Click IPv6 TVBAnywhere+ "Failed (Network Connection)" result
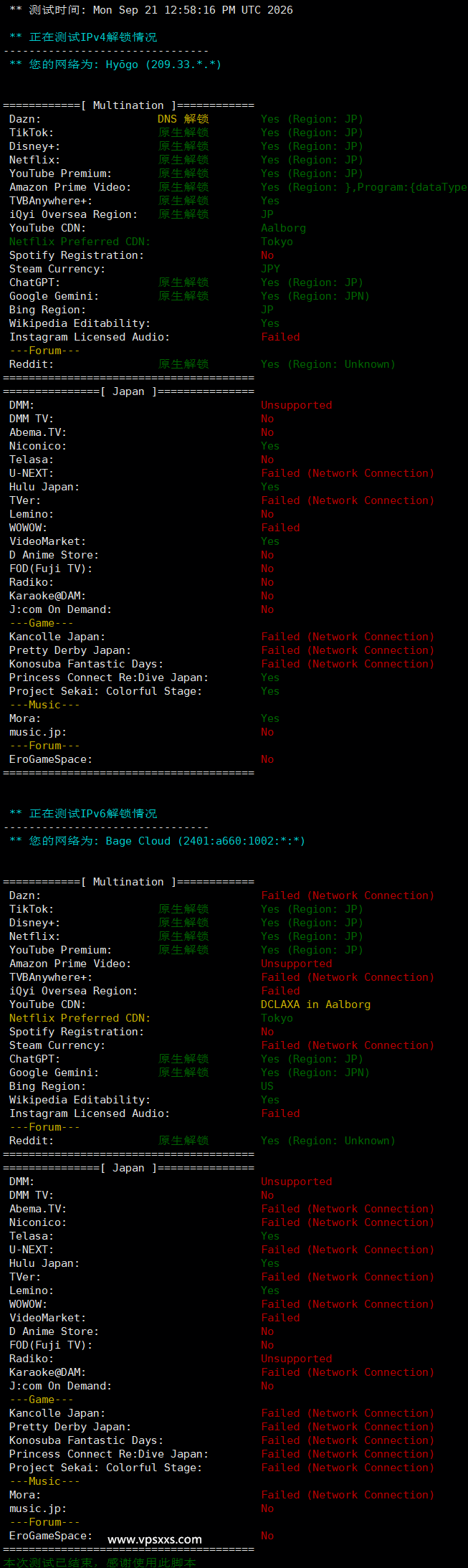This screenshot has width=468, height=1568. point(348,977)
